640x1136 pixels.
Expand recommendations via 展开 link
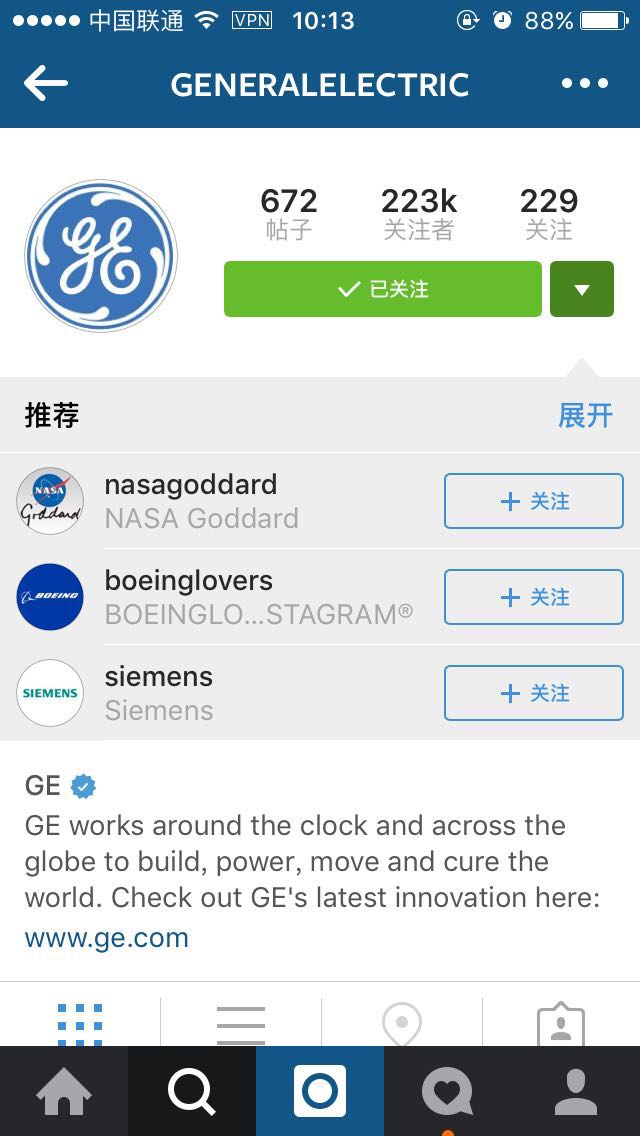[586, 416]
